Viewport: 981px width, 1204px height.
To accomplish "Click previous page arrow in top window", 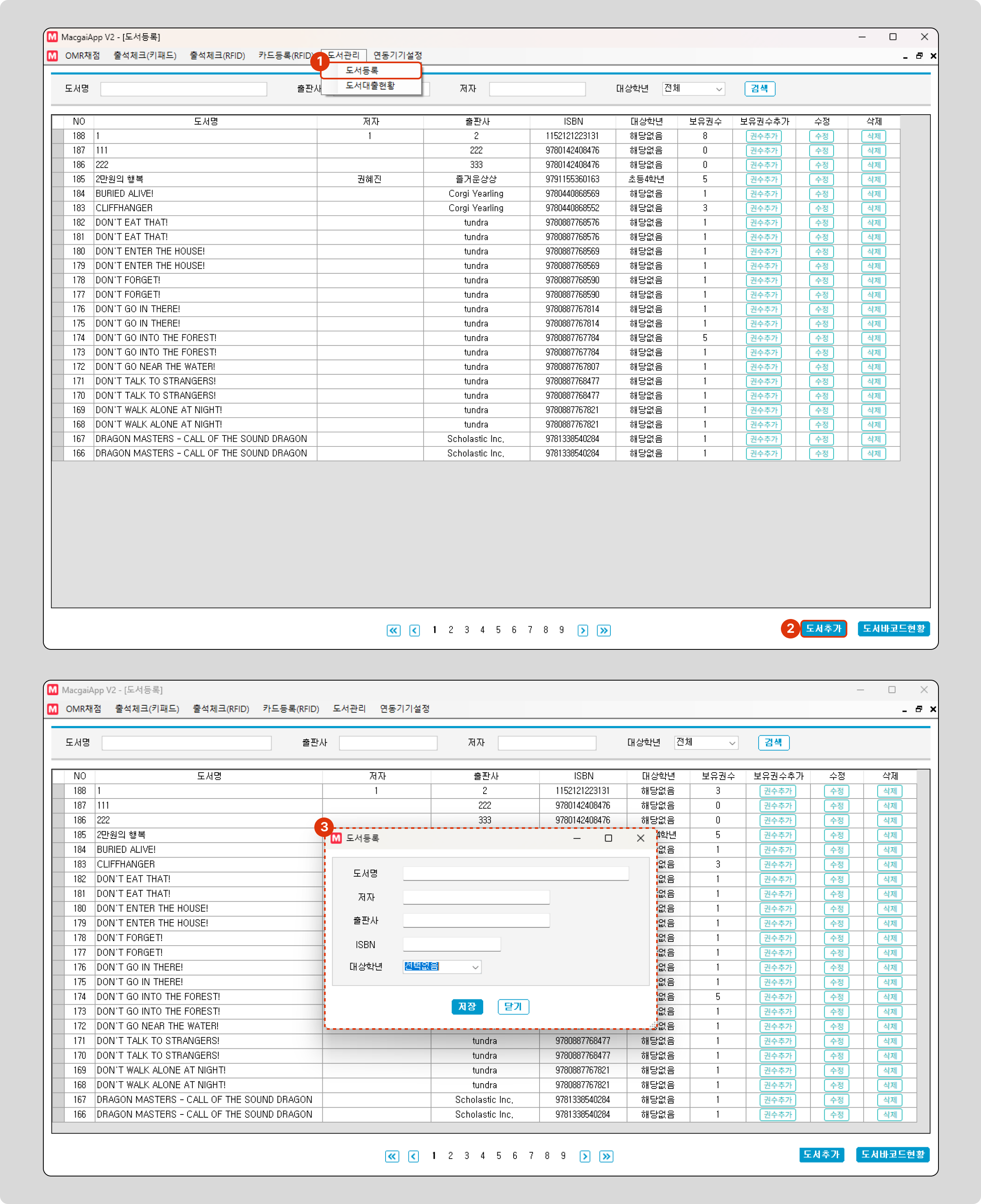I will (x=414, y=630).
